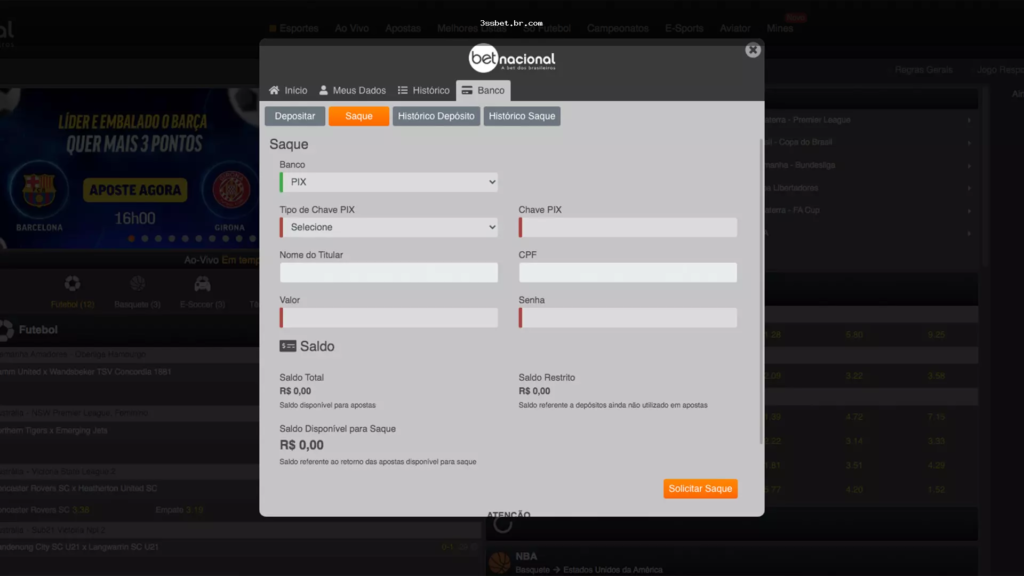
Task: Open Histórico Saque
Action: [522, 116]
